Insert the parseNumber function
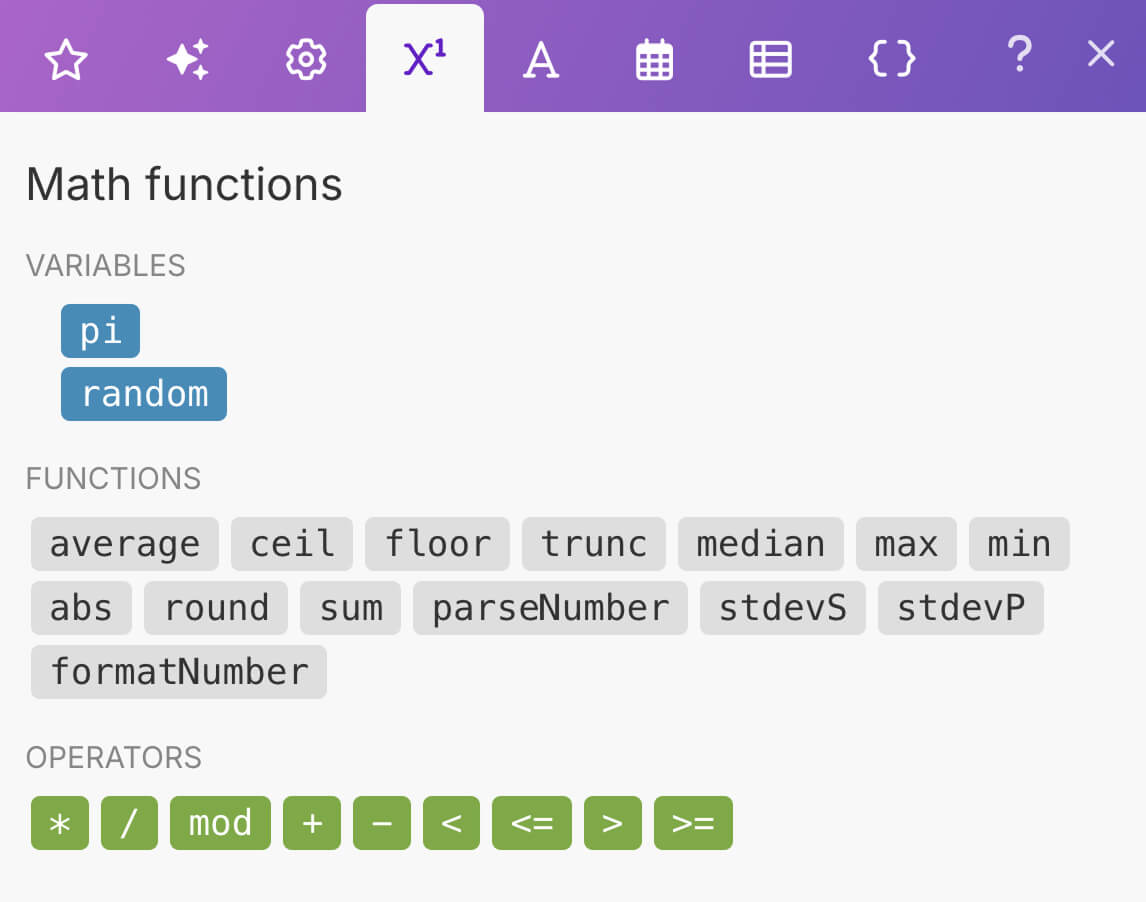The image size is (1146, 902). click(x=550, y=608)
